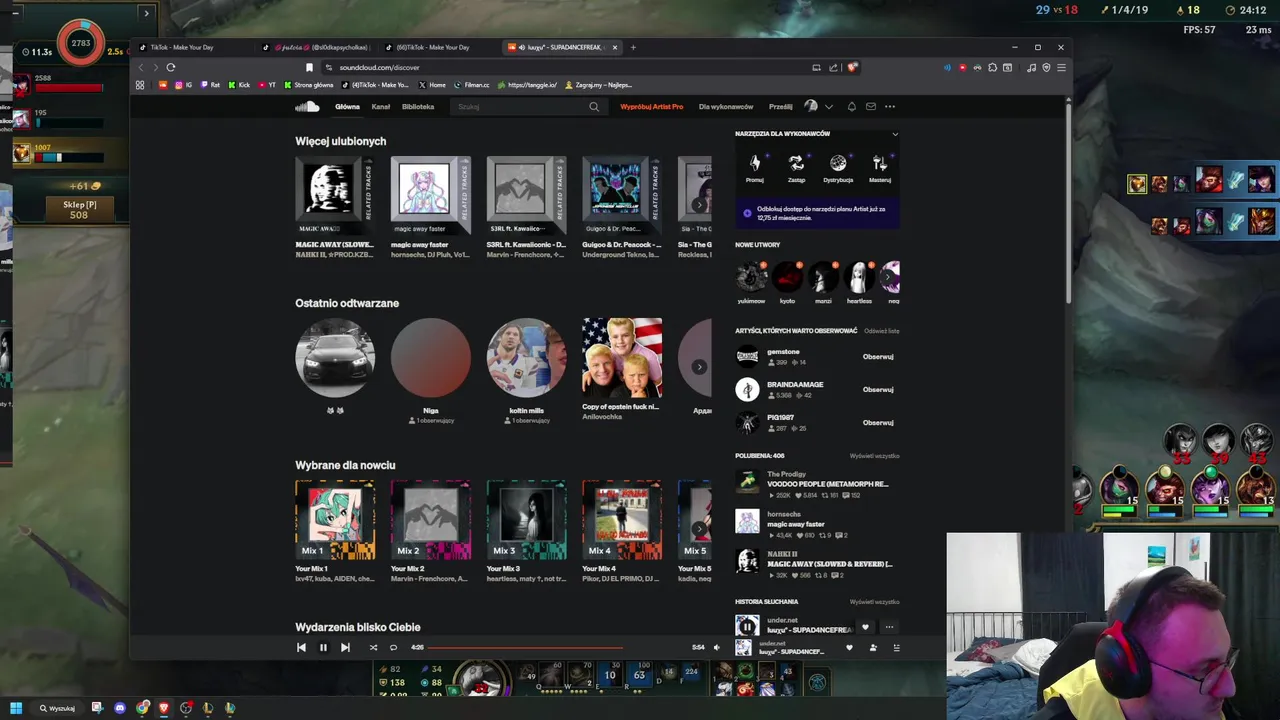Screen dimensions: 1280x720
Task: Click Odśwież listę for suggested artists
Action: tap(882, 331)
